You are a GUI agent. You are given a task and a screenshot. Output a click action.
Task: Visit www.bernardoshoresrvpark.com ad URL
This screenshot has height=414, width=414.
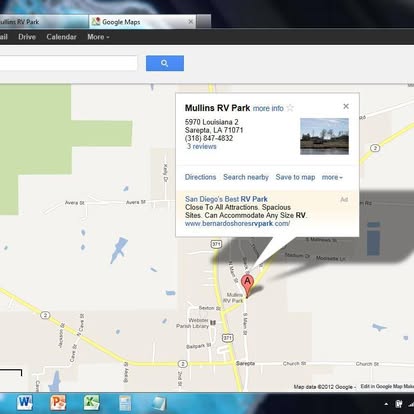pyautogui.click(x=237, y=224)
